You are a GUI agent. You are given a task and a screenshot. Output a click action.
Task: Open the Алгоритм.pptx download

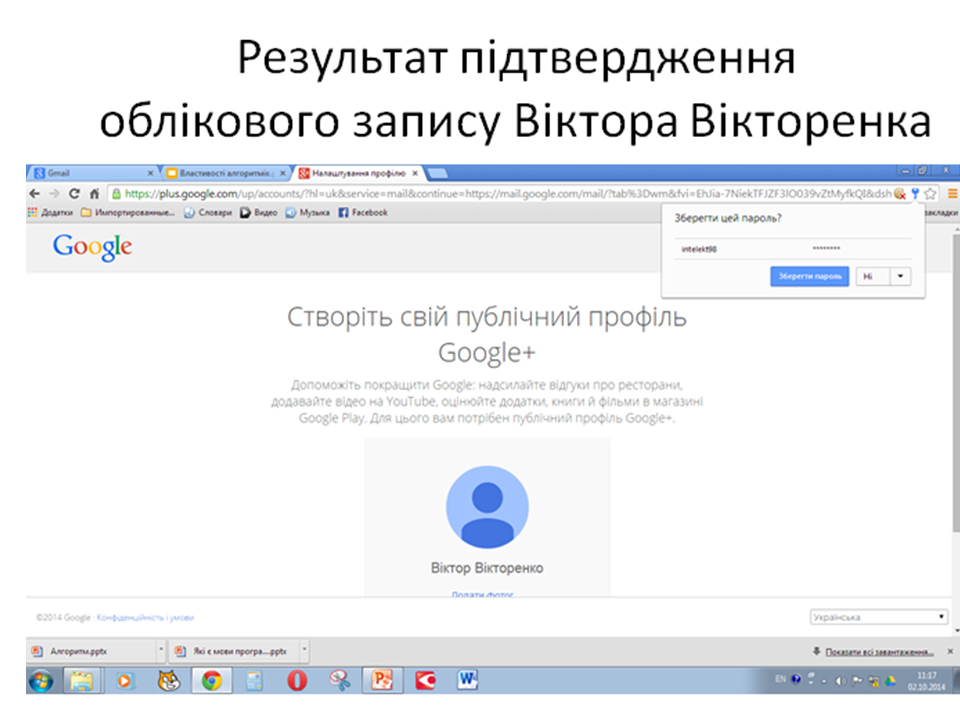click(92, 651)
